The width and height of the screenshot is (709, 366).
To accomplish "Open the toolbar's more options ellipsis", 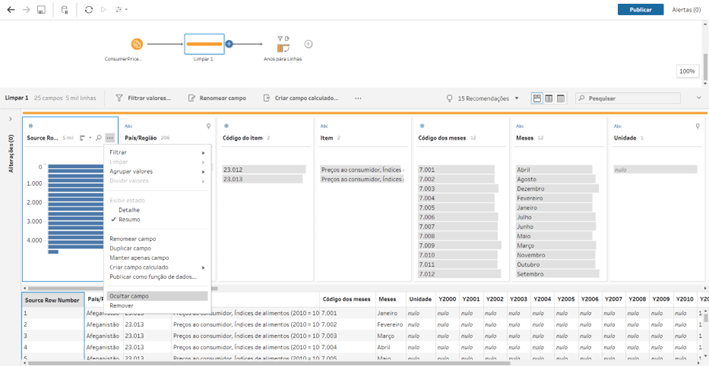I will click(x=358, y=98).
